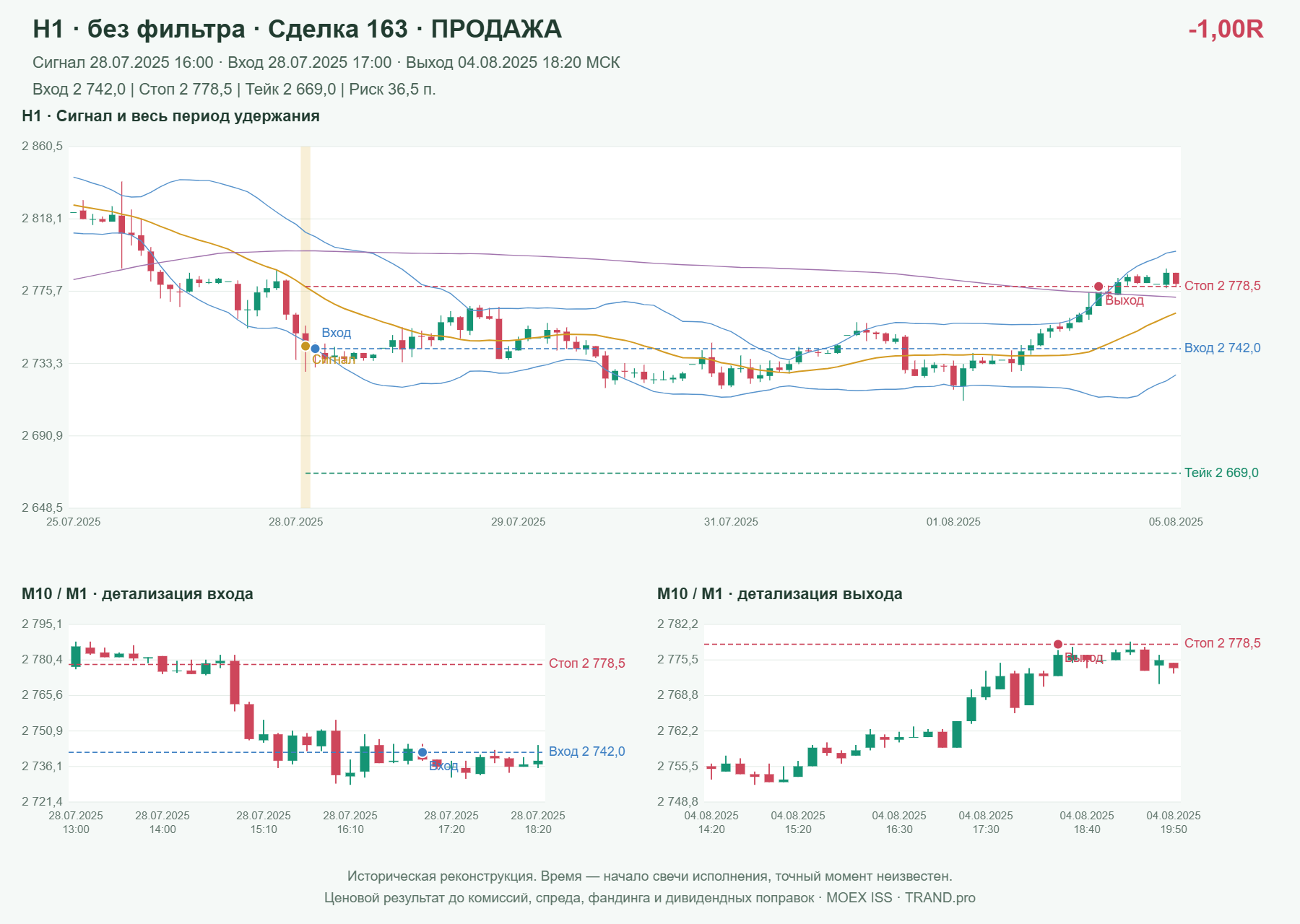The width and height of the screenshot is (1300, 924).
Task: Click the '2 690,9' price axis label
Action: [x=42, y=436]
